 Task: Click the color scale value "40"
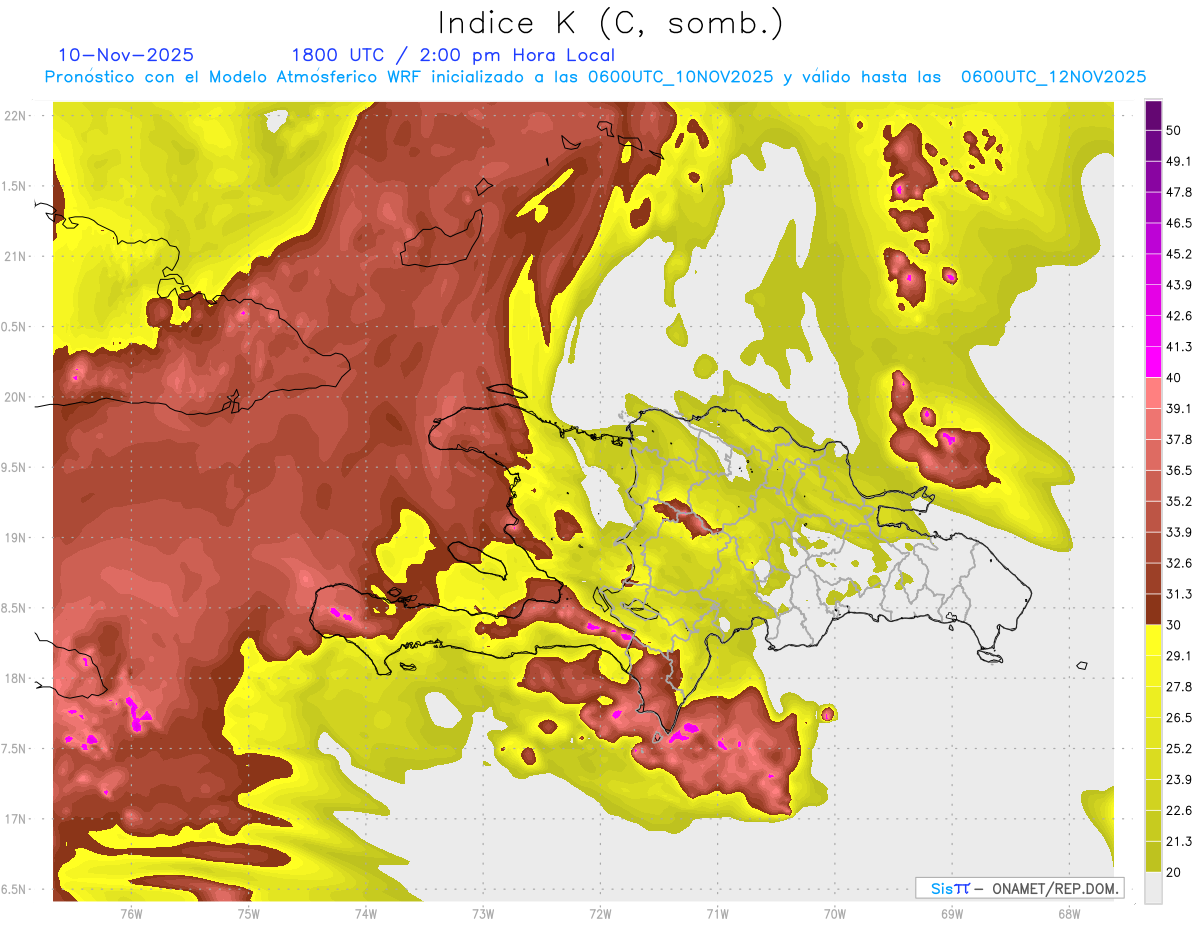[x=1174, y=377]
